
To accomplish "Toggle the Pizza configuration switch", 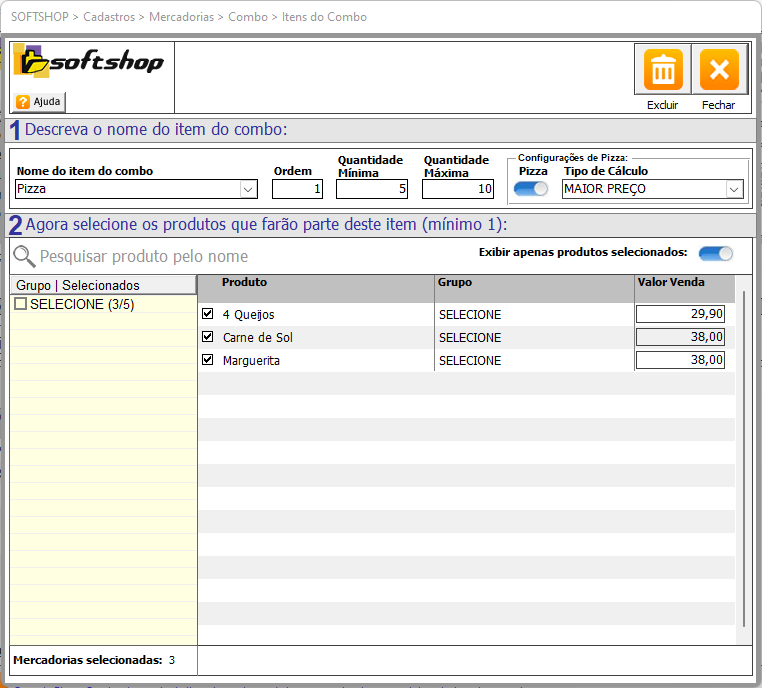I will pos(531,189).
